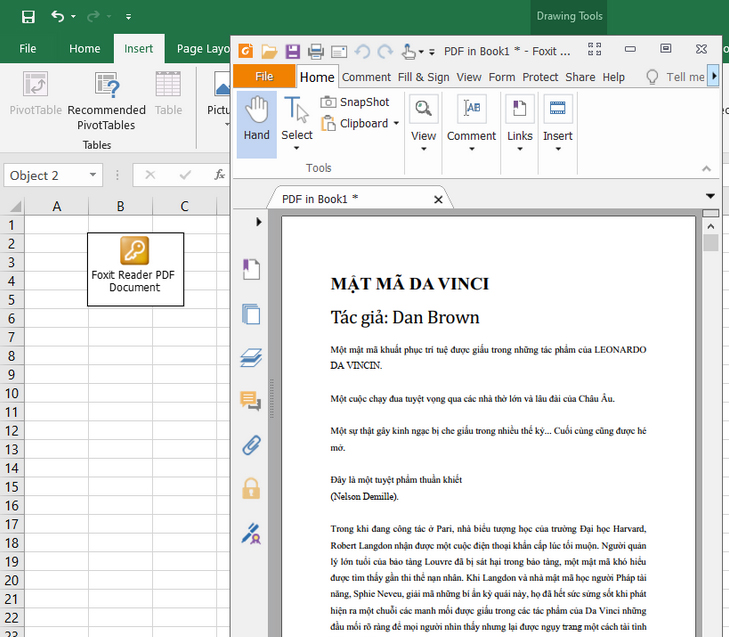Open the Comments panel

(251, 401)
